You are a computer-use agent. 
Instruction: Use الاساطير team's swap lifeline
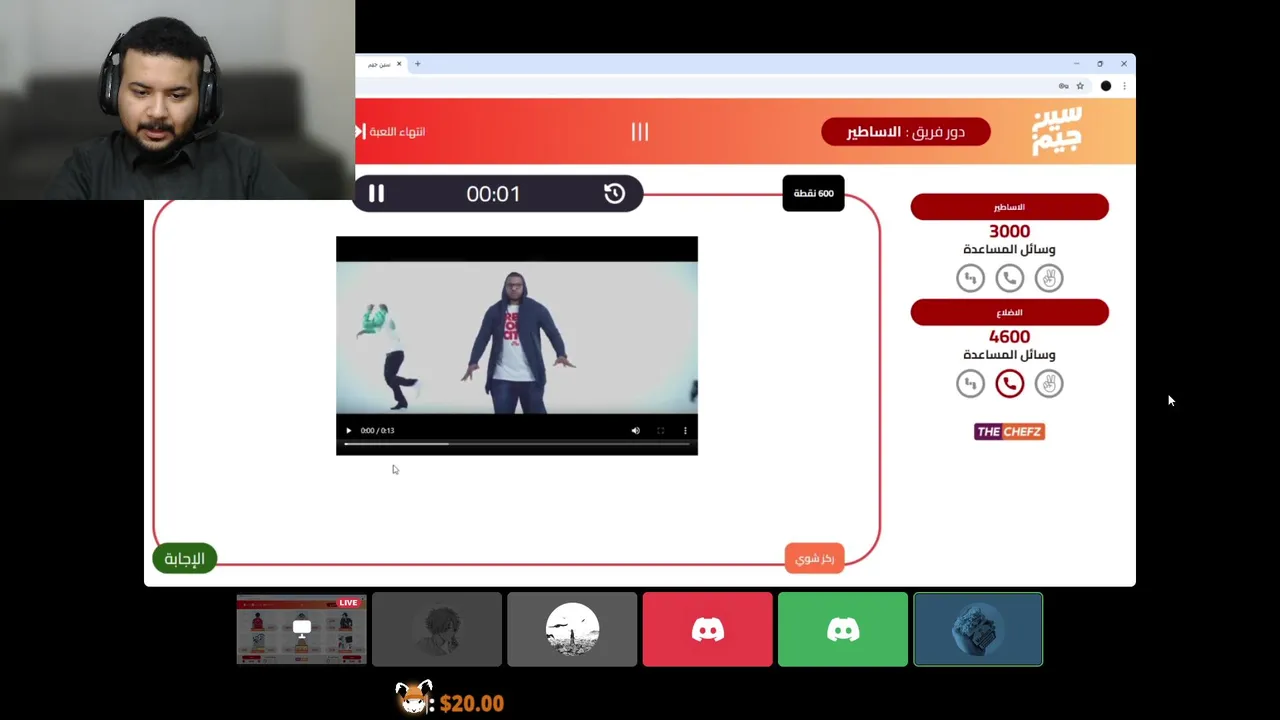point(970,278)
